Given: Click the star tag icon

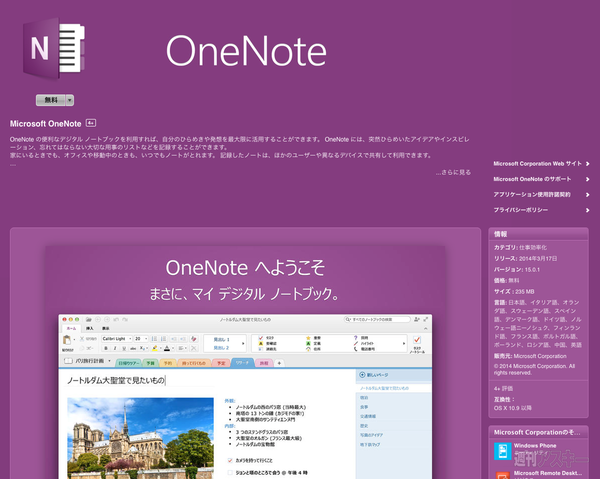Looking at the screenshot, I should click(308, 338).
